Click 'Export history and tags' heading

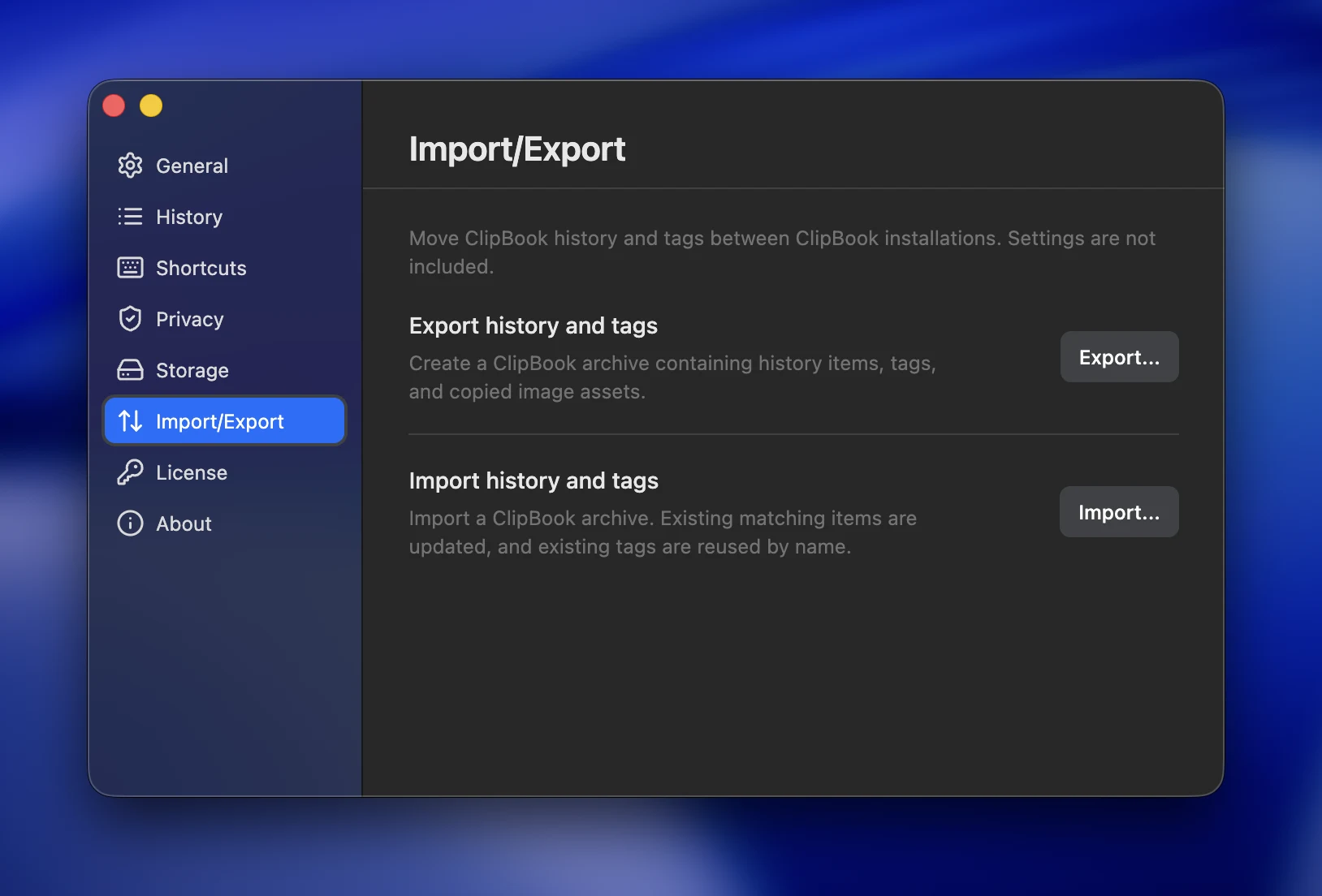(534, 325)
